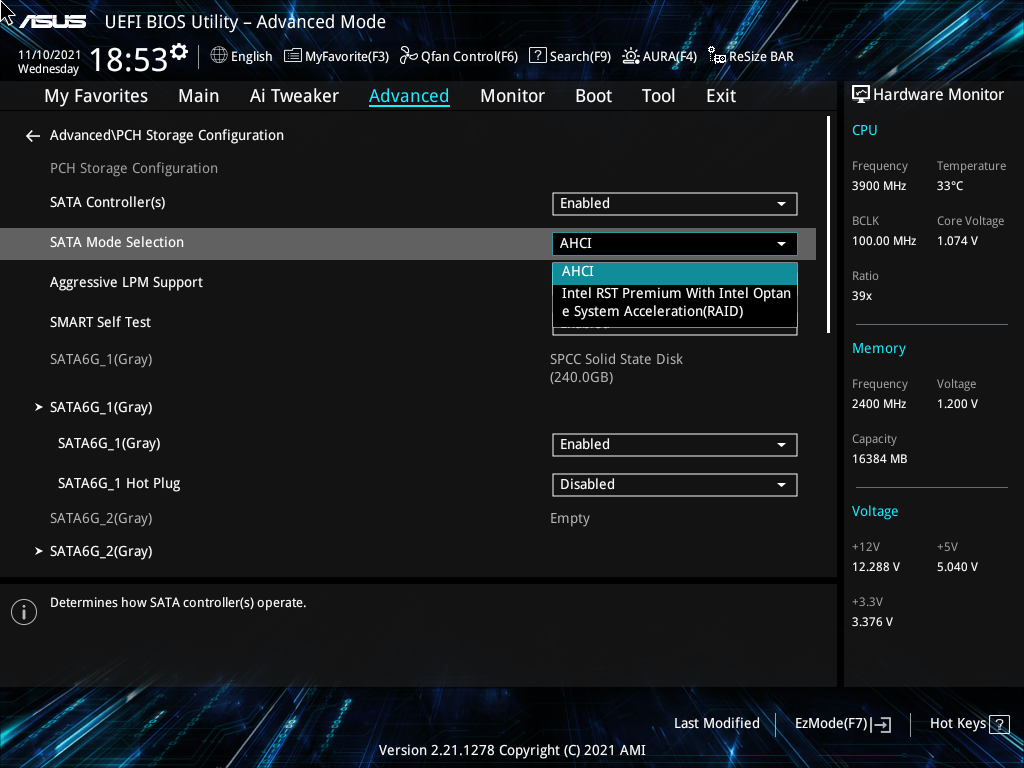
Task: Open Qfan Control fan icon
Action: (408, 56)
